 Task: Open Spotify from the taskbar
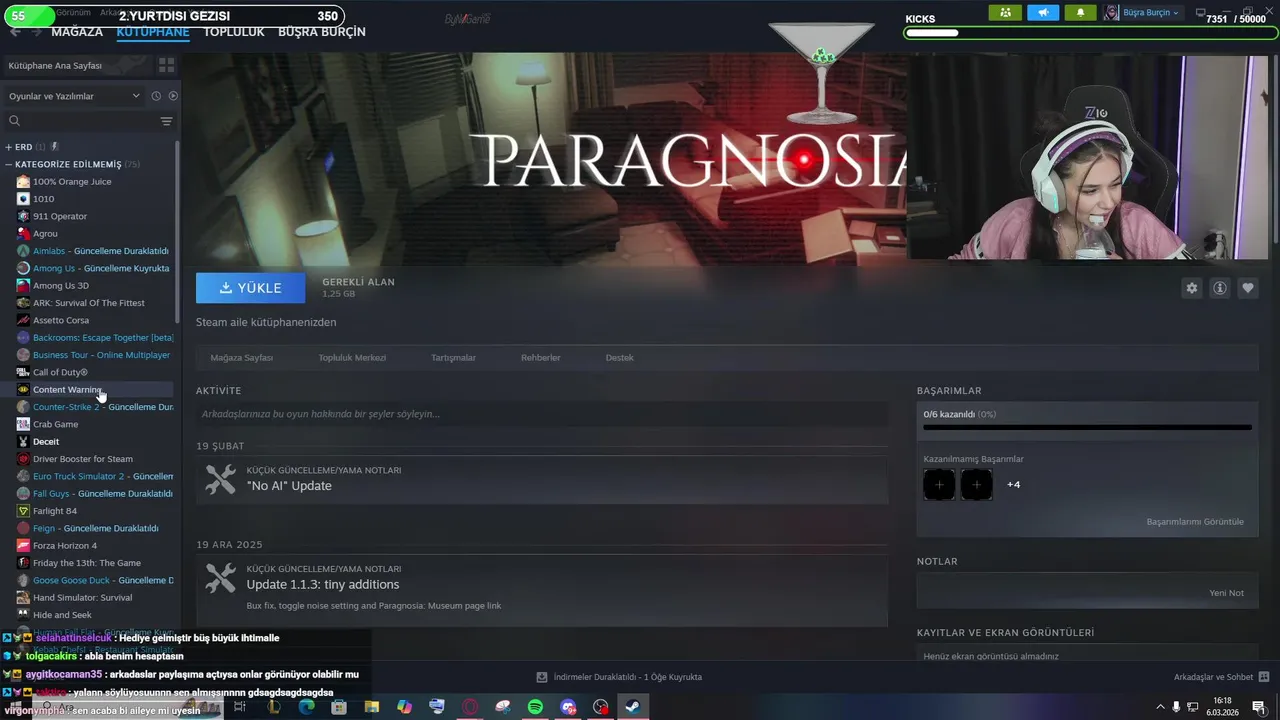click(x=535, y=707)
